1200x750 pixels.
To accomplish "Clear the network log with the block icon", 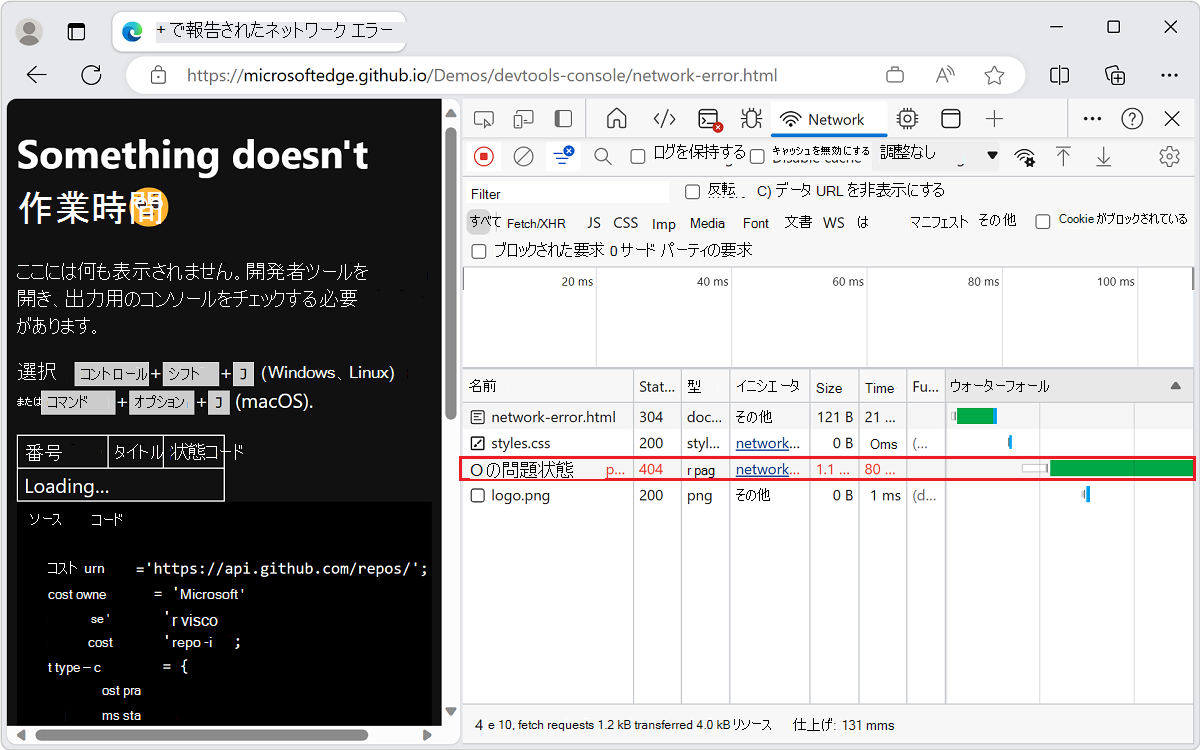I will coord(521,157).
